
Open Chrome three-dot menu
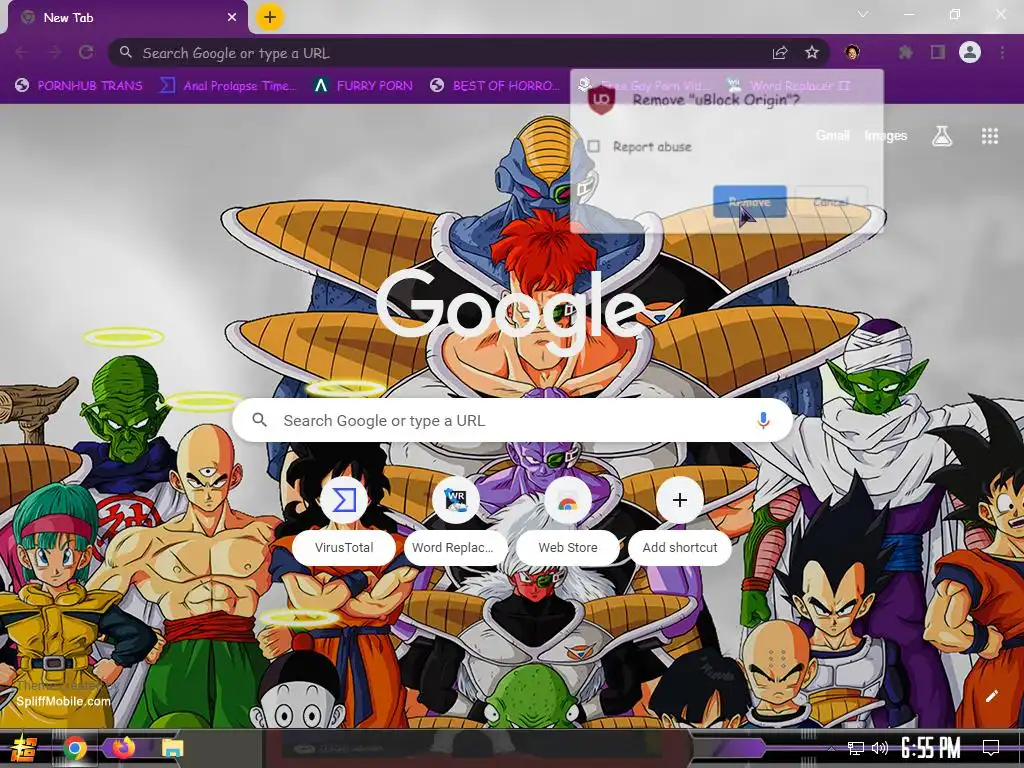tap(1002, 52)
